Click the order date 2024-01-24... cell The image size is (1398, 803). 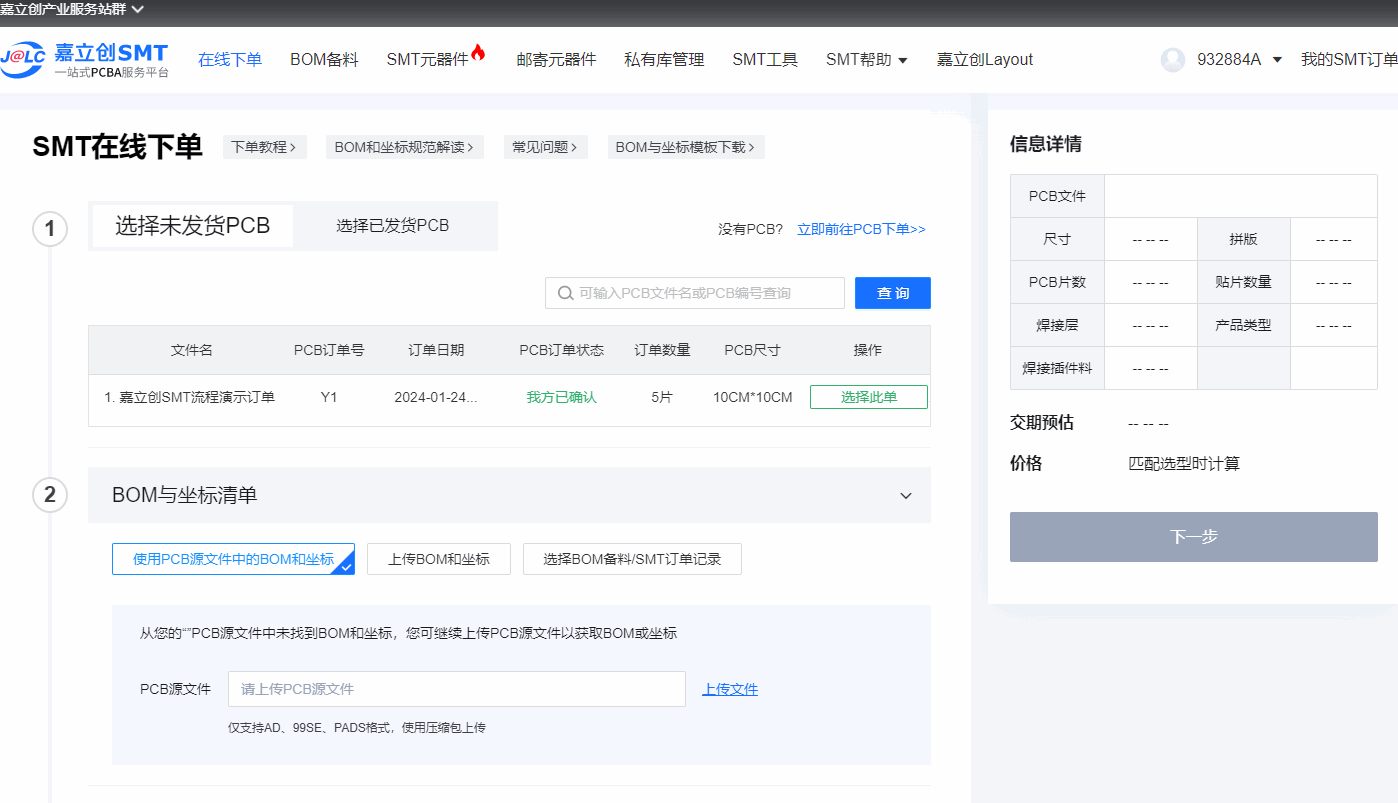click(x=436, y=397)
